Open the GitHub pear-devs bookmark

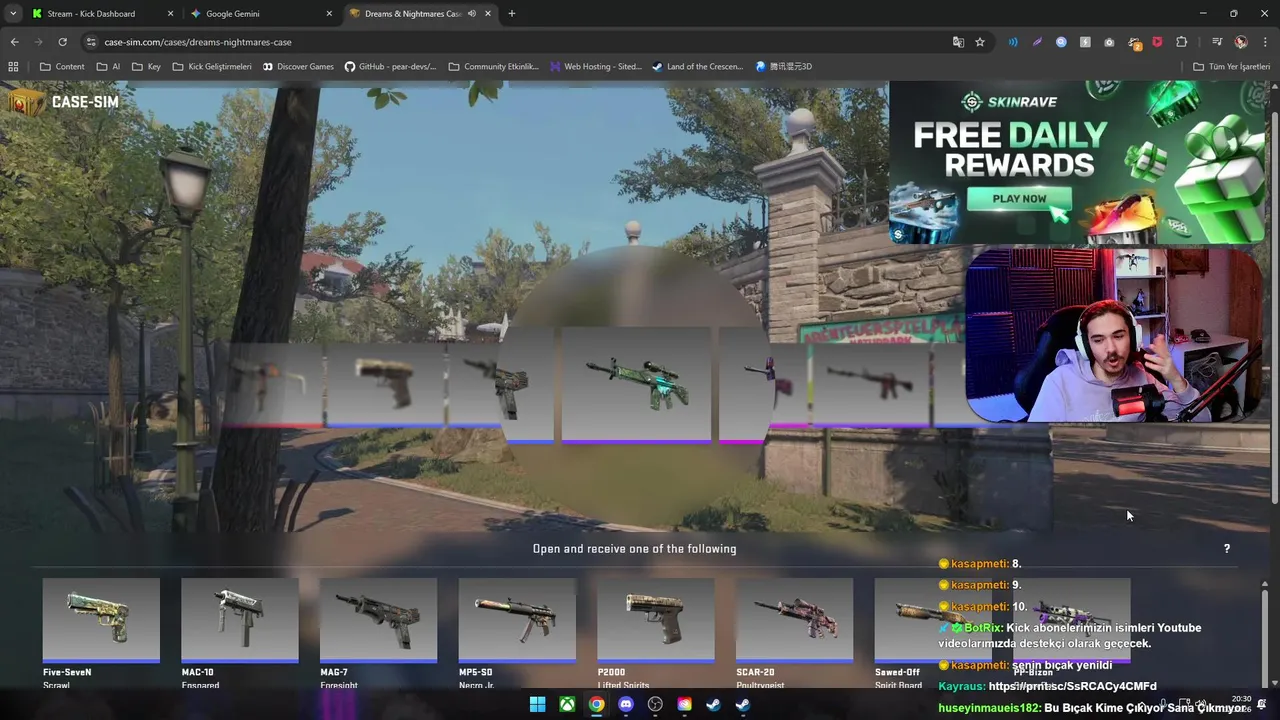(x=390, y=67)
